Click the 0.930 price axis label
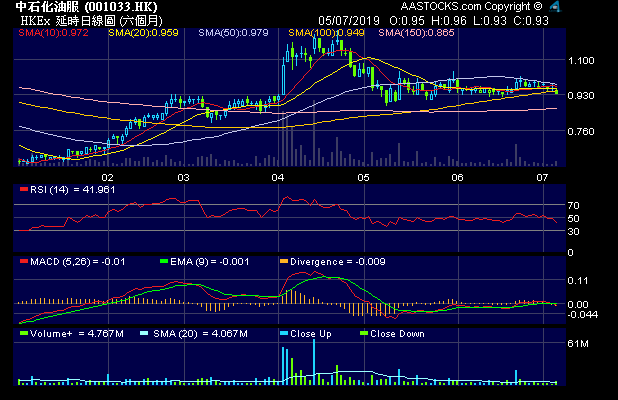 pyautogui.click(x=581, y=96)
